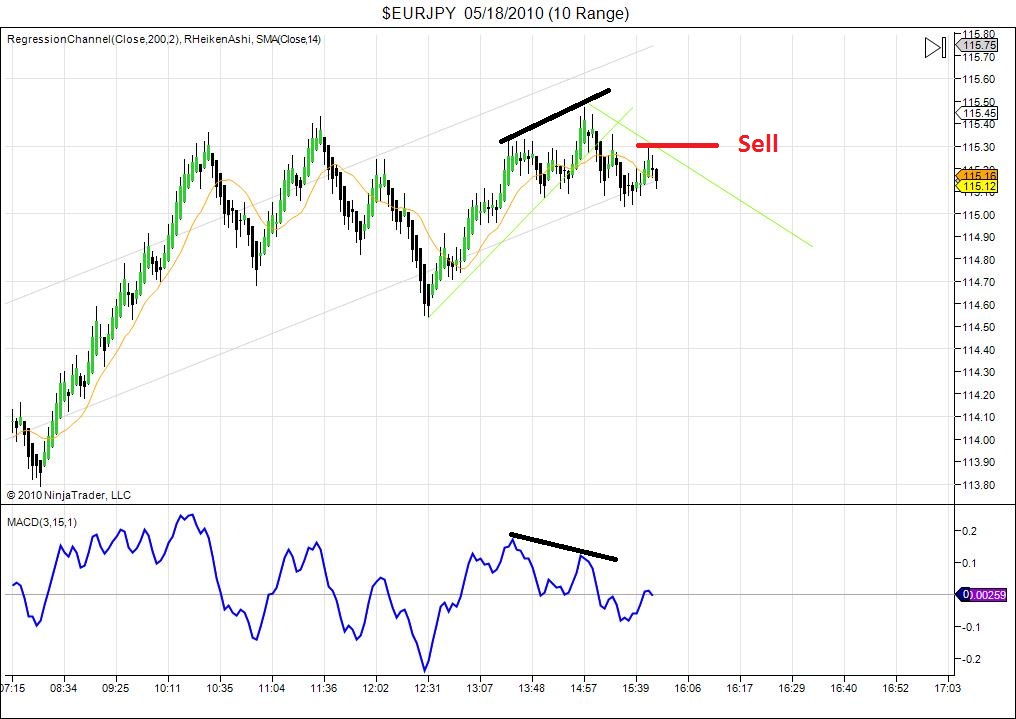
Task: Open the $EURJPY 05/18/2010 chart title
Action: point(506,13)
